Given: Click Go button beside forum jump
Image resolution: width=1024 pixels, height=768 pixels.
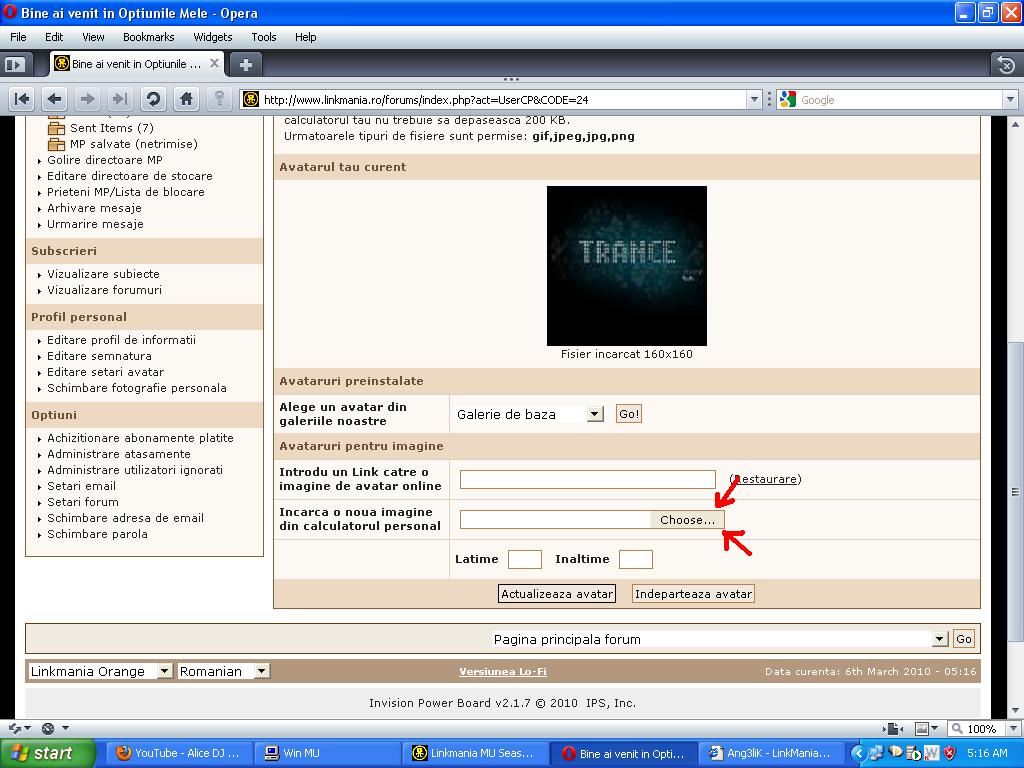Looking at the screenshot, I should (964, 639).
